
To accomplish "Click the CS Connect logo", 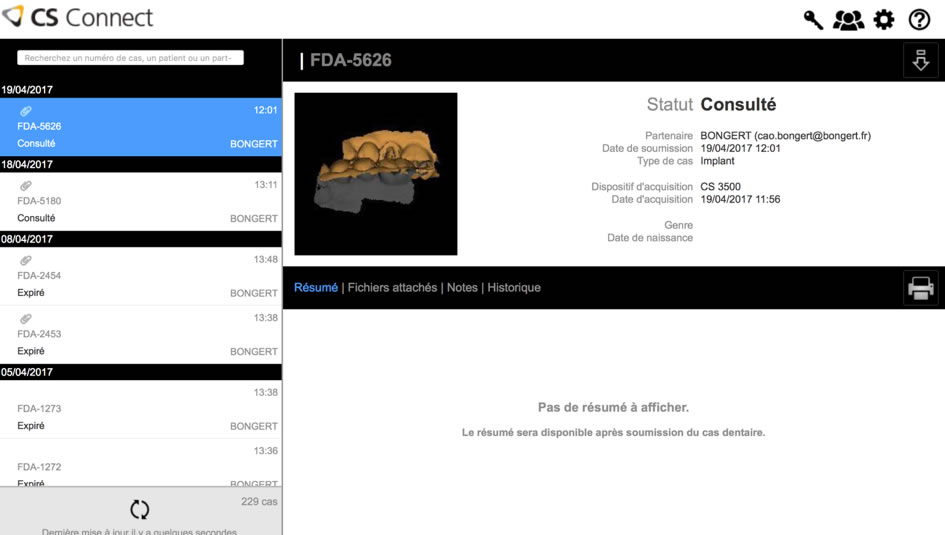I will click(78, 18).
